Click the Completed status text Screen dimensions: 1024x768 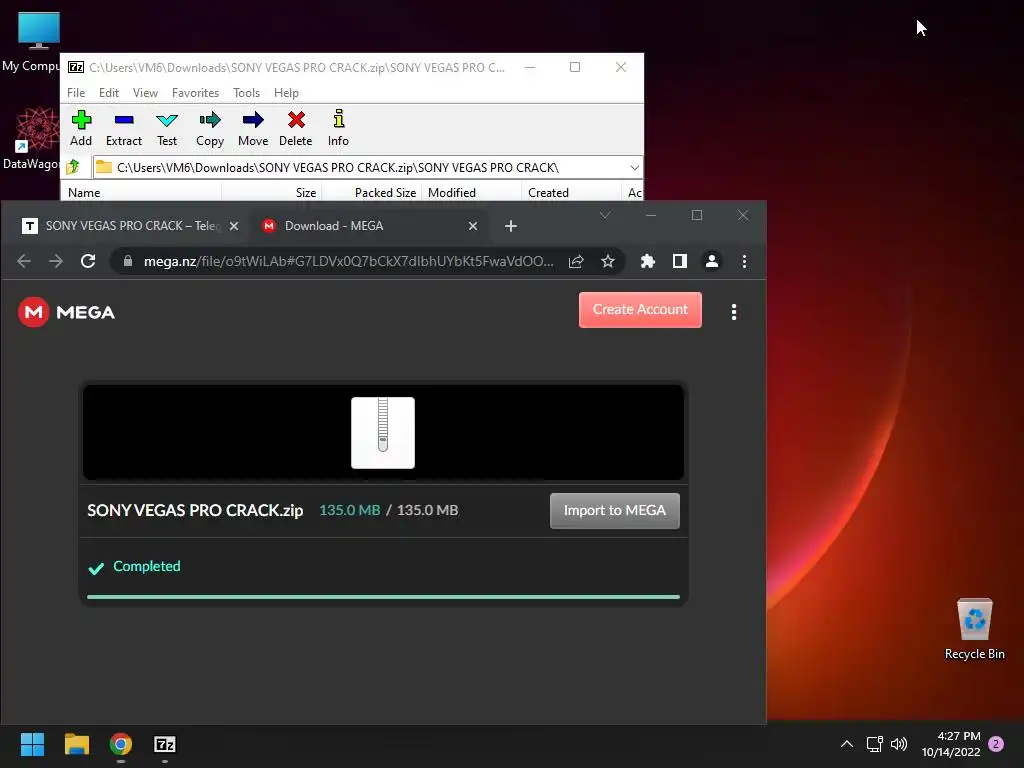[146, 566]
